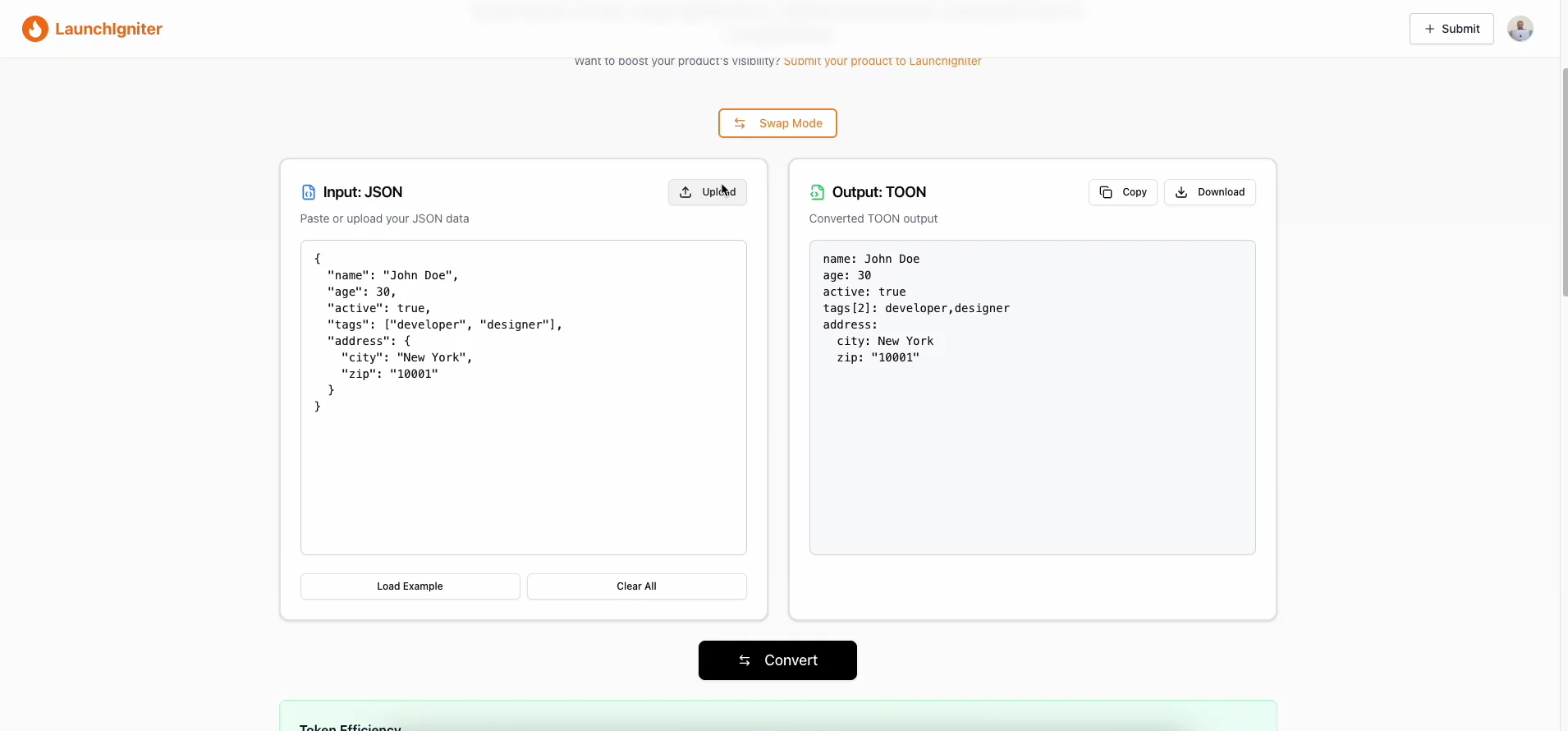Focus the JSON input text area
Image resolution: width=1568 pixels, height=731 pixels.
click(x=524, y=398)
